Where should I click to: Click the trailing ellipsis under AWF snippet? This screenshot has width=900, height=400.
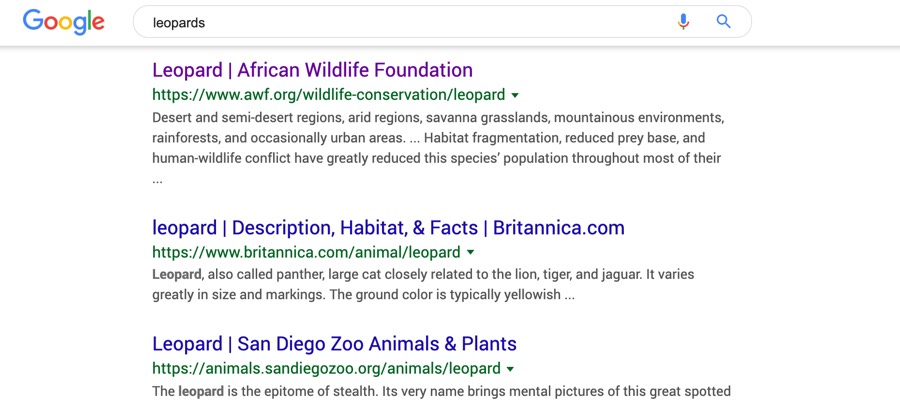click(x=157, y=180)
